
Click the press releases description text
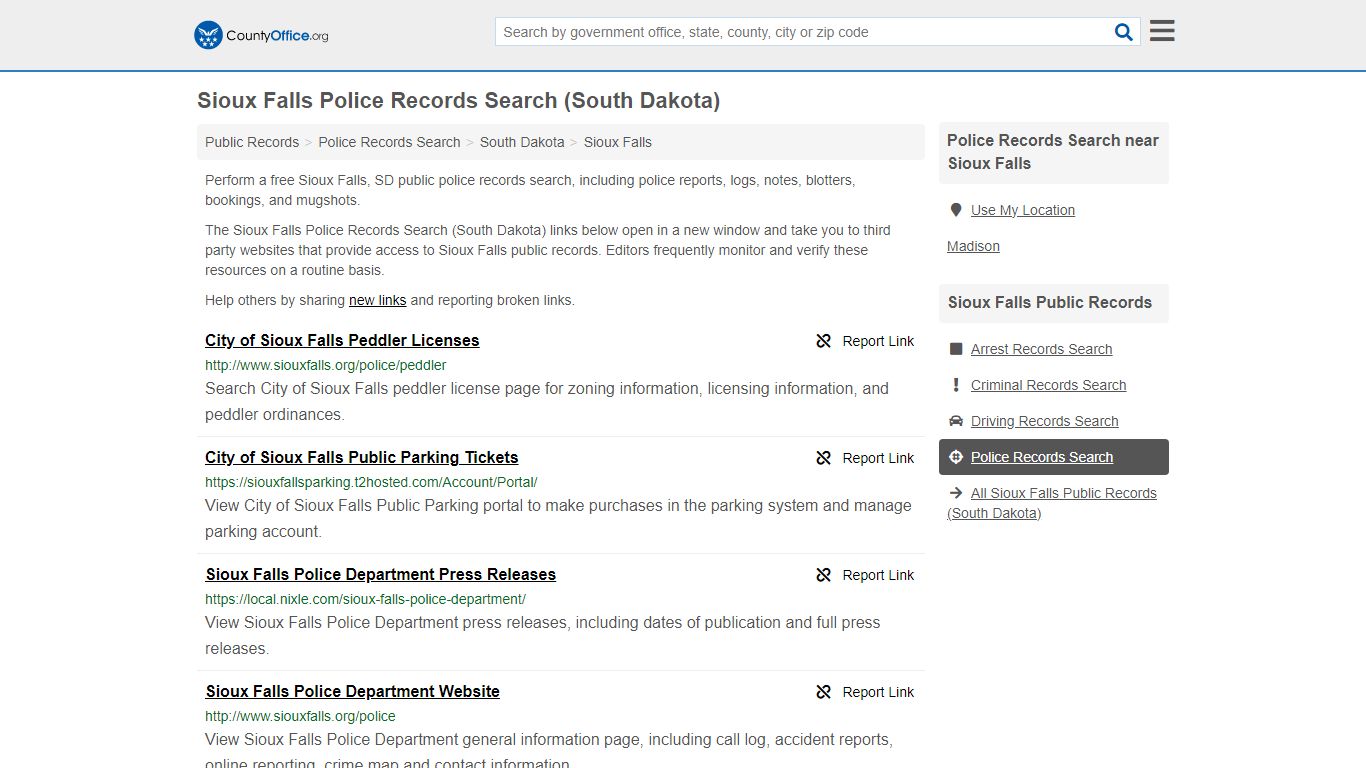pyautogui.click(x=543, y=635)
